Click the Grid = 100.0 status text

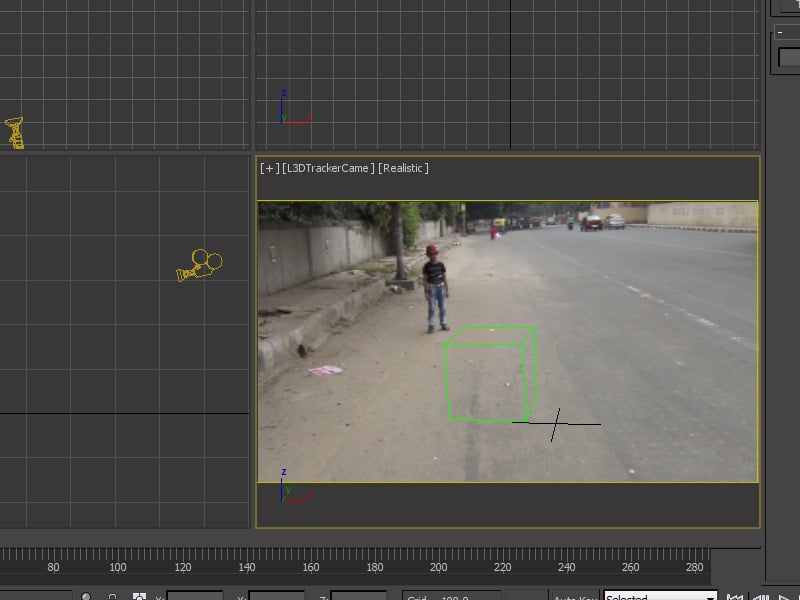click(x=439, y=596)
